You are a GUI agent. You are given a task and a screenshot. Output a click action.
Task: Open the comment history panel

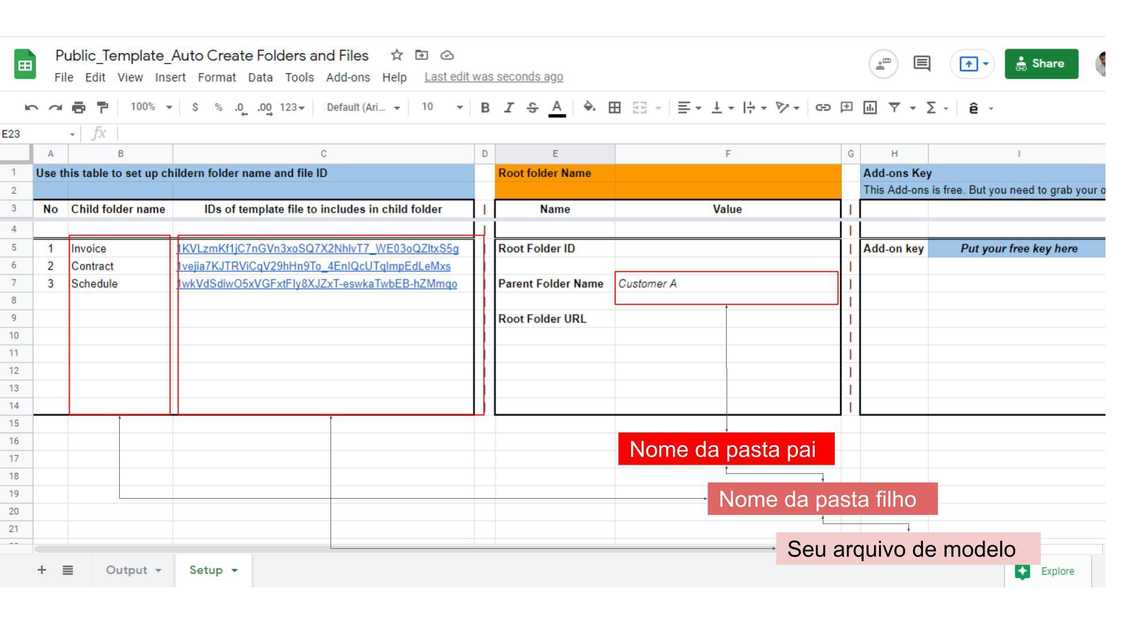tap(922, 64)
